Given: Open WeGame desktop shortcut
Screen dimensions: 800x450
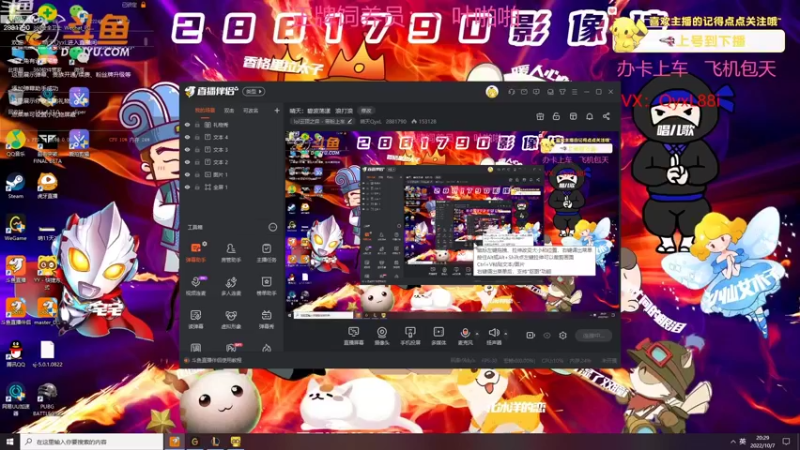Looking at the screenshot, I should coord(15,228).
